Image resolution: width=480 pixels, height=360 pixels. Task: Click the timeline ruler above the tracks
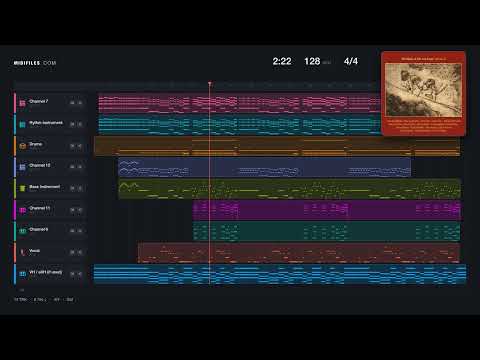tap(197, 85)
